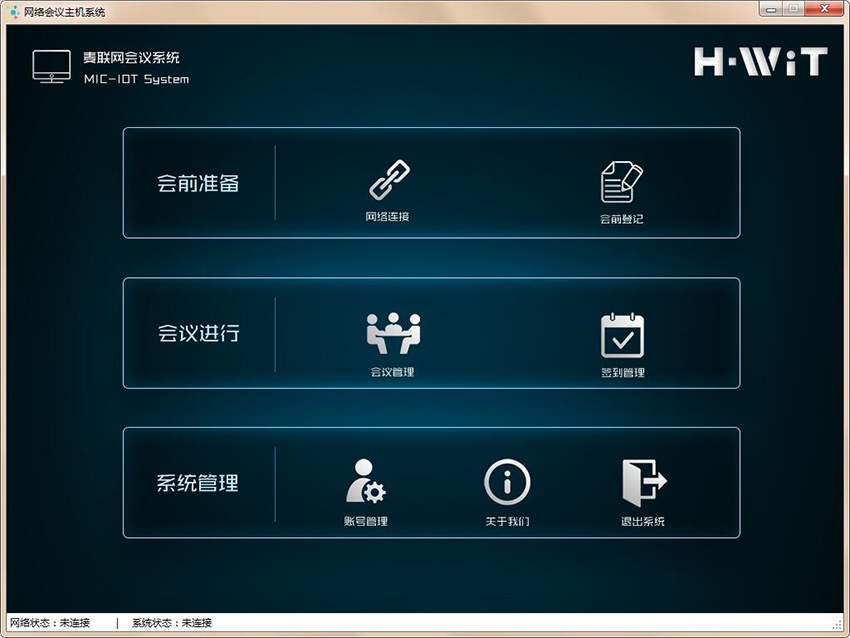Click the 会前登记 text label

(621, 219)
